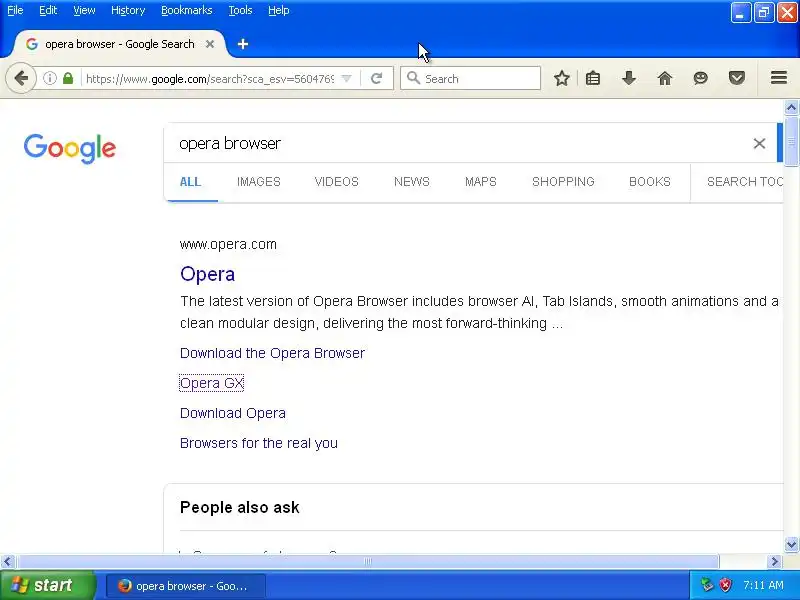Open the Firefox hamburger menu
This screenshot has width=800, height=600.
[779, 78]
